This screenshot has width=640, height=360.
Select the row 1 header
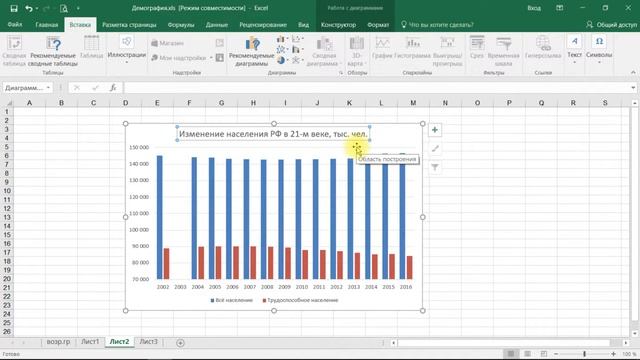pyautogui.click(x=7, y=111)
